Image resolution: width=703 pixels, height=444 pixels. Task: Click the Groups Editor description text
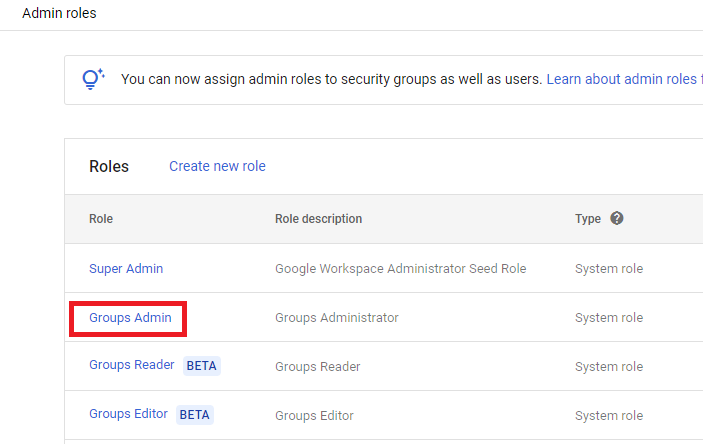(314, 415)
